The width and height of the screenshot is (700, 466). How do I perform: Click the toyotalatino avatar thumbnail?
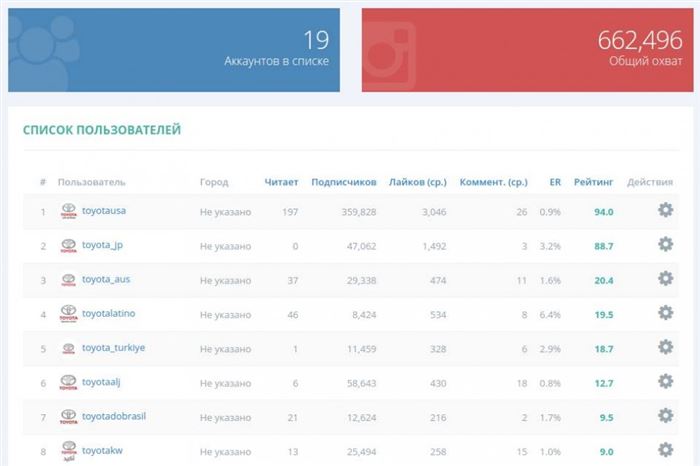68,313
